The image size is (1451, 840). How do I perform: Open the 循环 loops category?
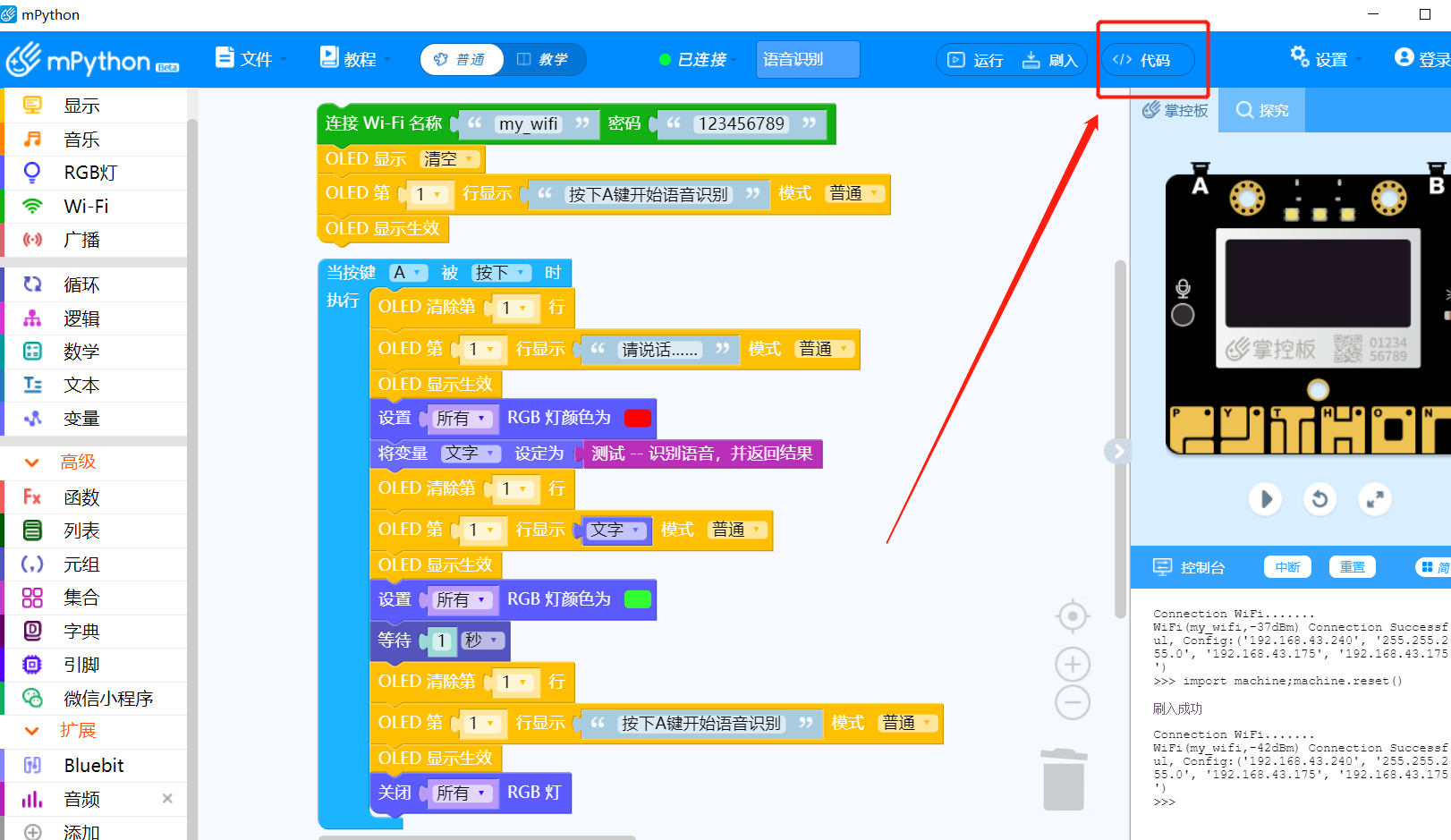pyautogui.click(x=94, y=284)
